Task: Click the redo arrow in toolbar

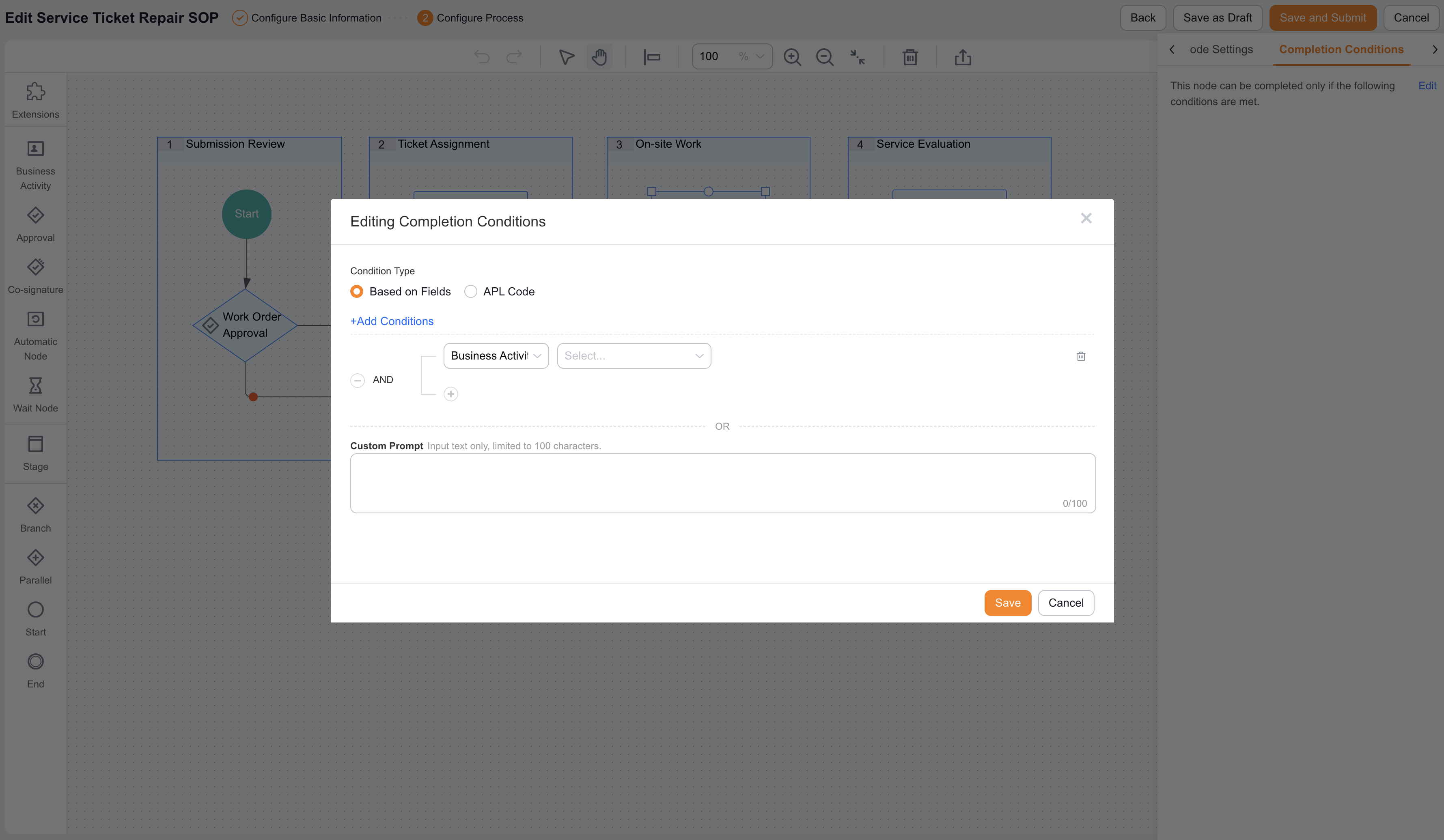Action: (x=514, y=57)
